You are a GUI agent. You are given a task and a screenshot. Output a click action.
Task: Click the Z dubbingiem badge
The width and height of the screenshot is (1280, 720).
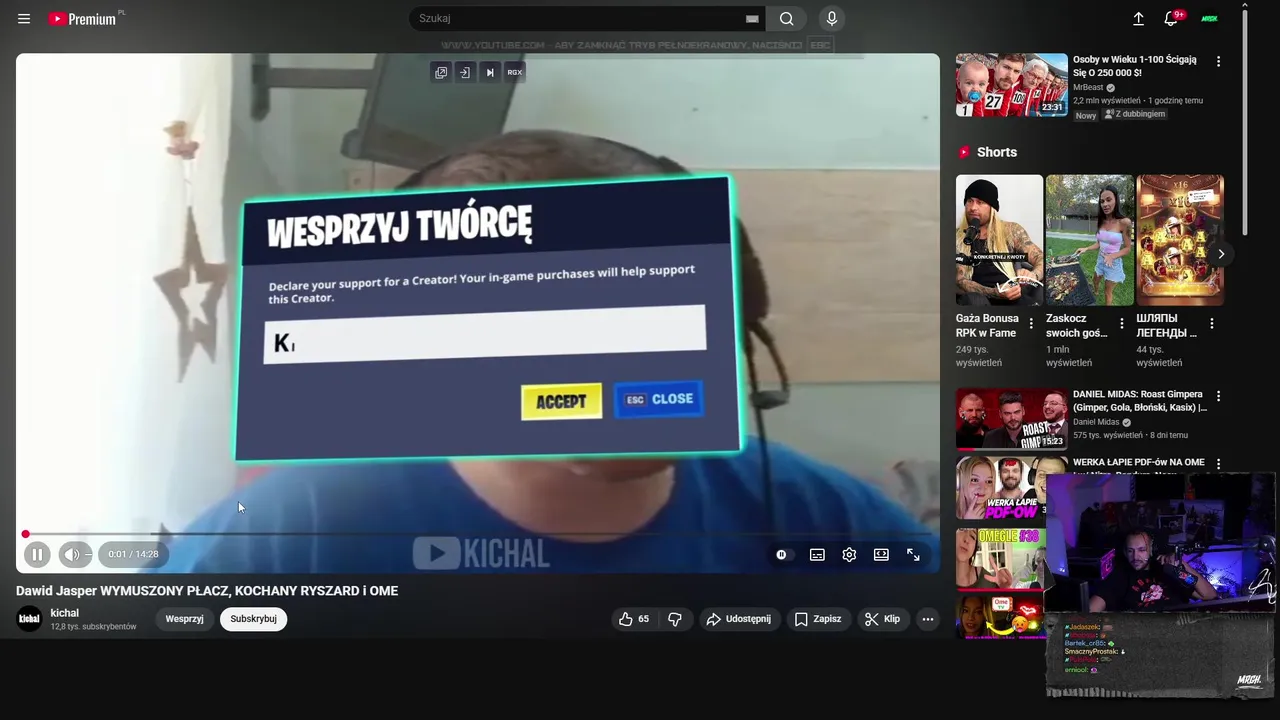(1135, 115)
